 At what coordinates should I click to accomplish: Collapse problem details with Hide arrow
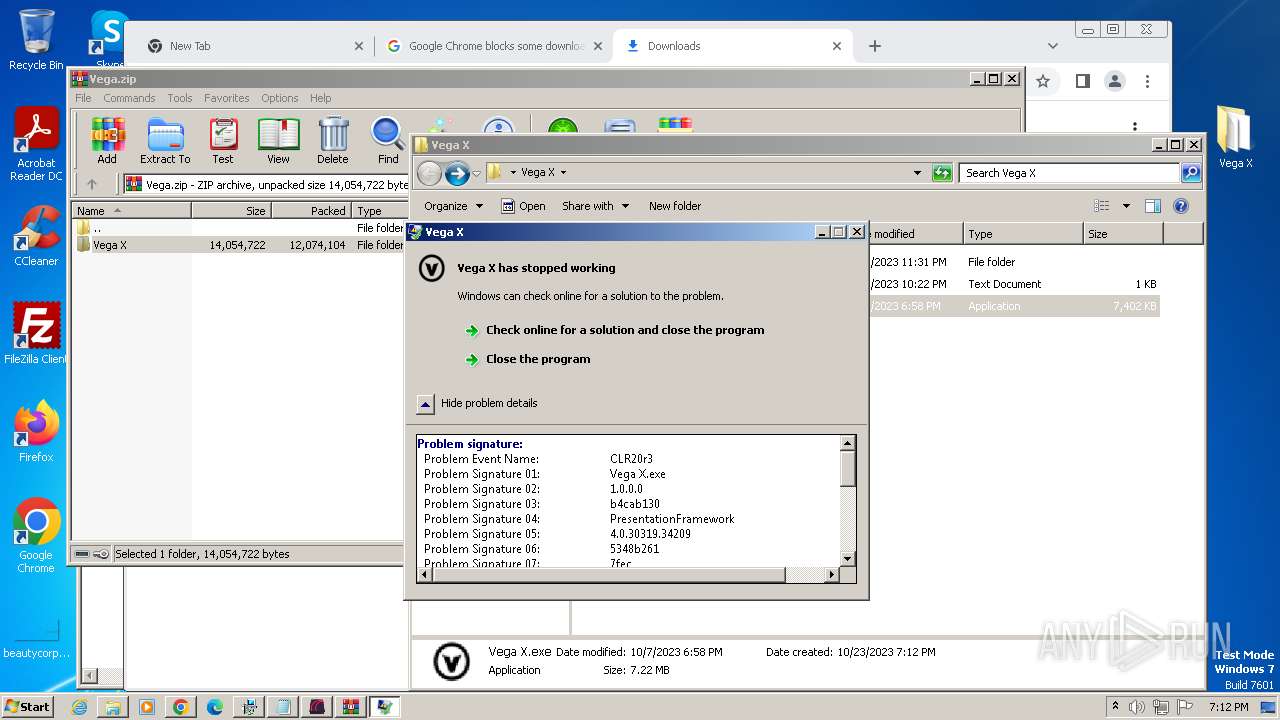[425, 404]
